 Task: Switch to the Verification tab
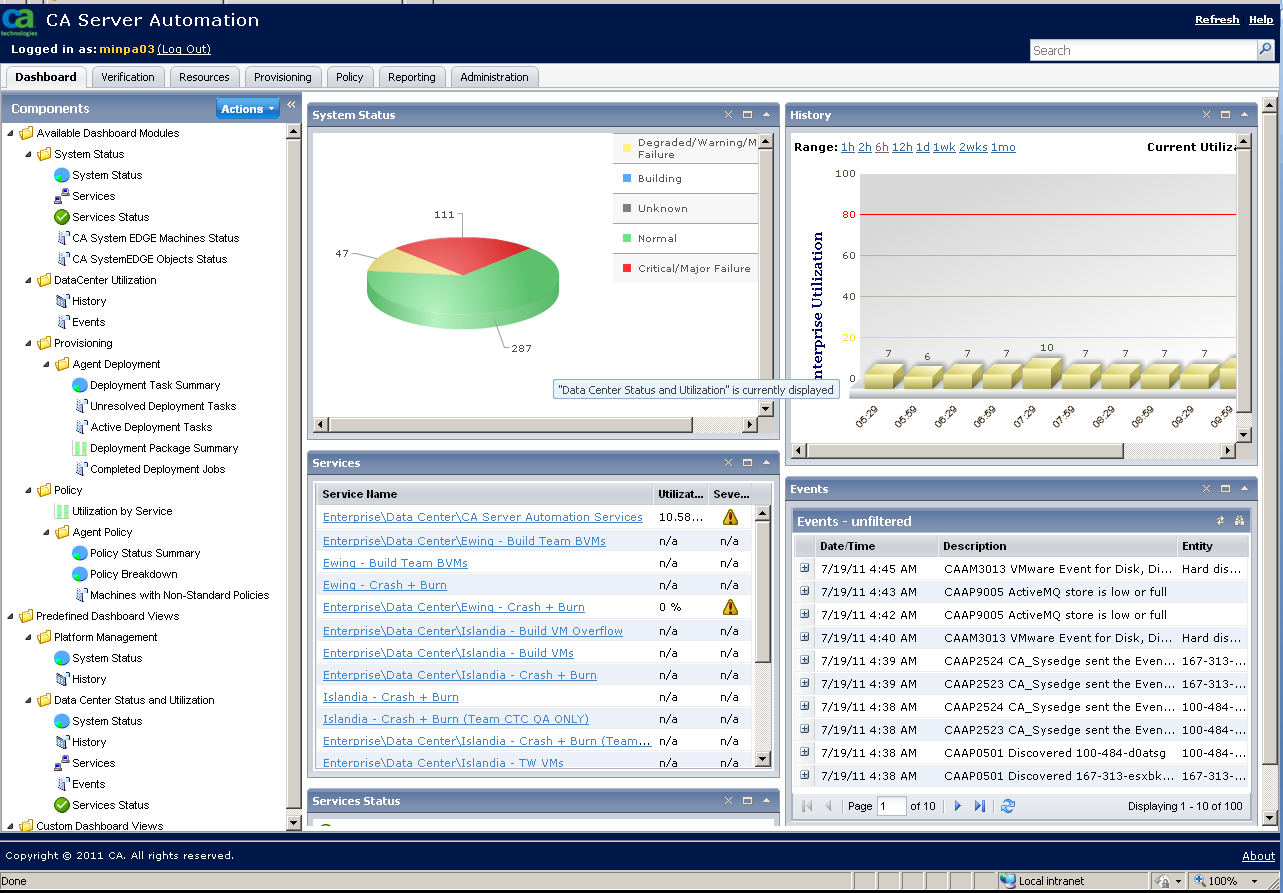[128, 77]
